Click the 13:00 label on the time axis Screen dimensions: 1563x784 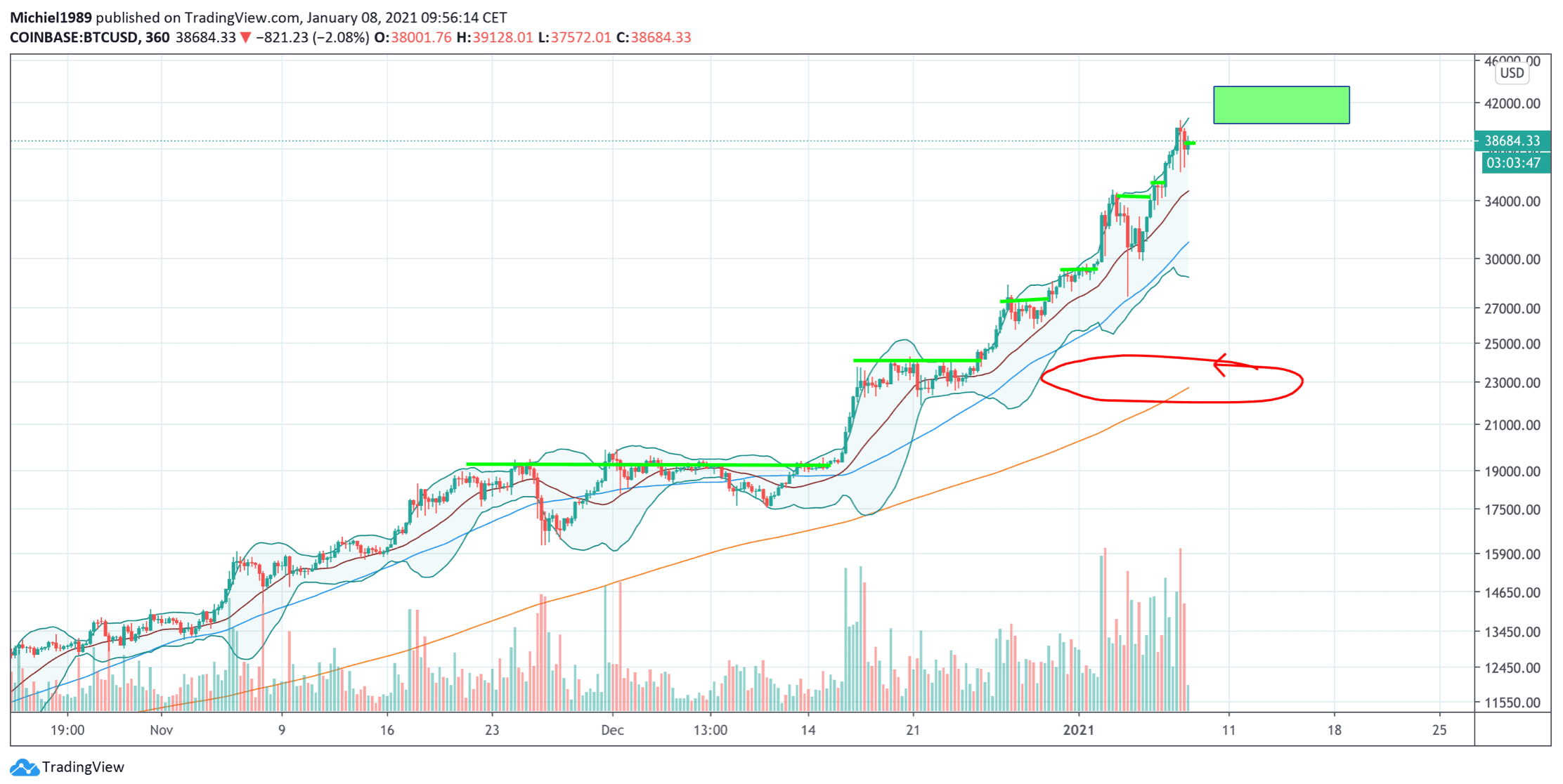pos(711,731)
